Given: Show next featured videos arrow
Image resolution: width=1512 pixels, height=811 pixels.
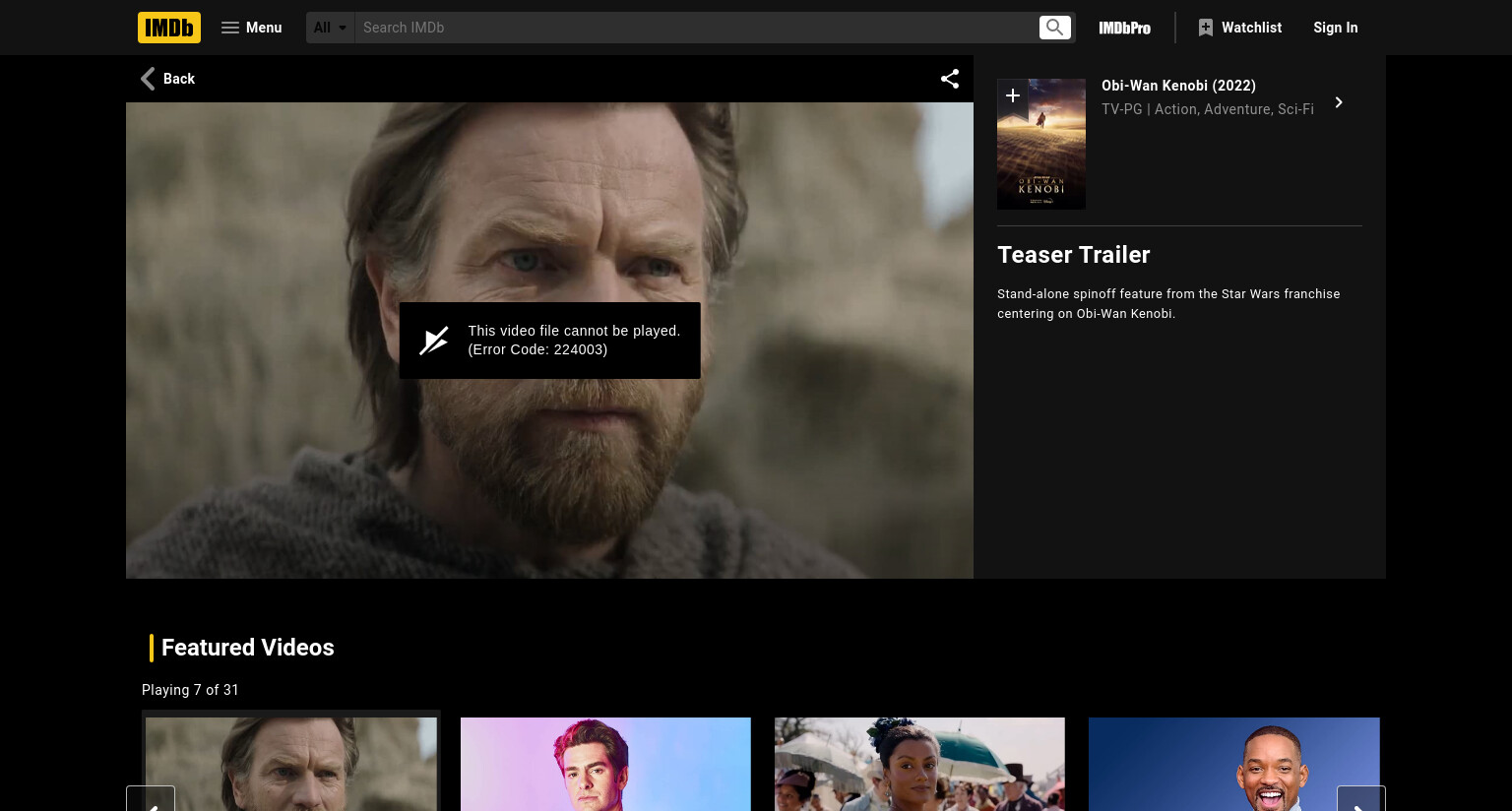Looking at the screenshot, I should pos(1361,799).
